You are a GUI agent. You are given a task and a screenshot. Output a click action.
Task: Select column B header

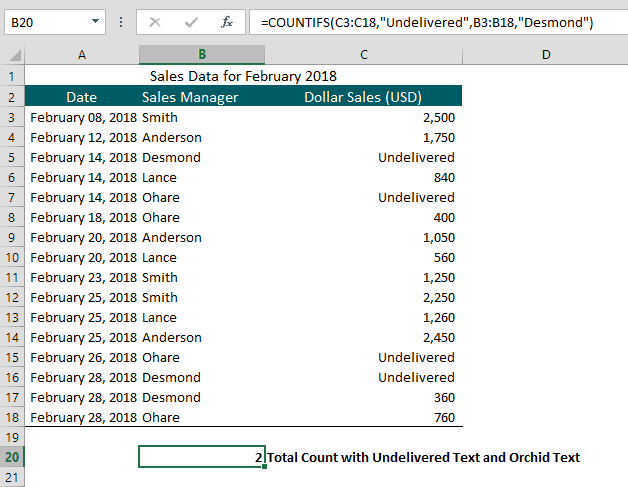click(202, 55)
